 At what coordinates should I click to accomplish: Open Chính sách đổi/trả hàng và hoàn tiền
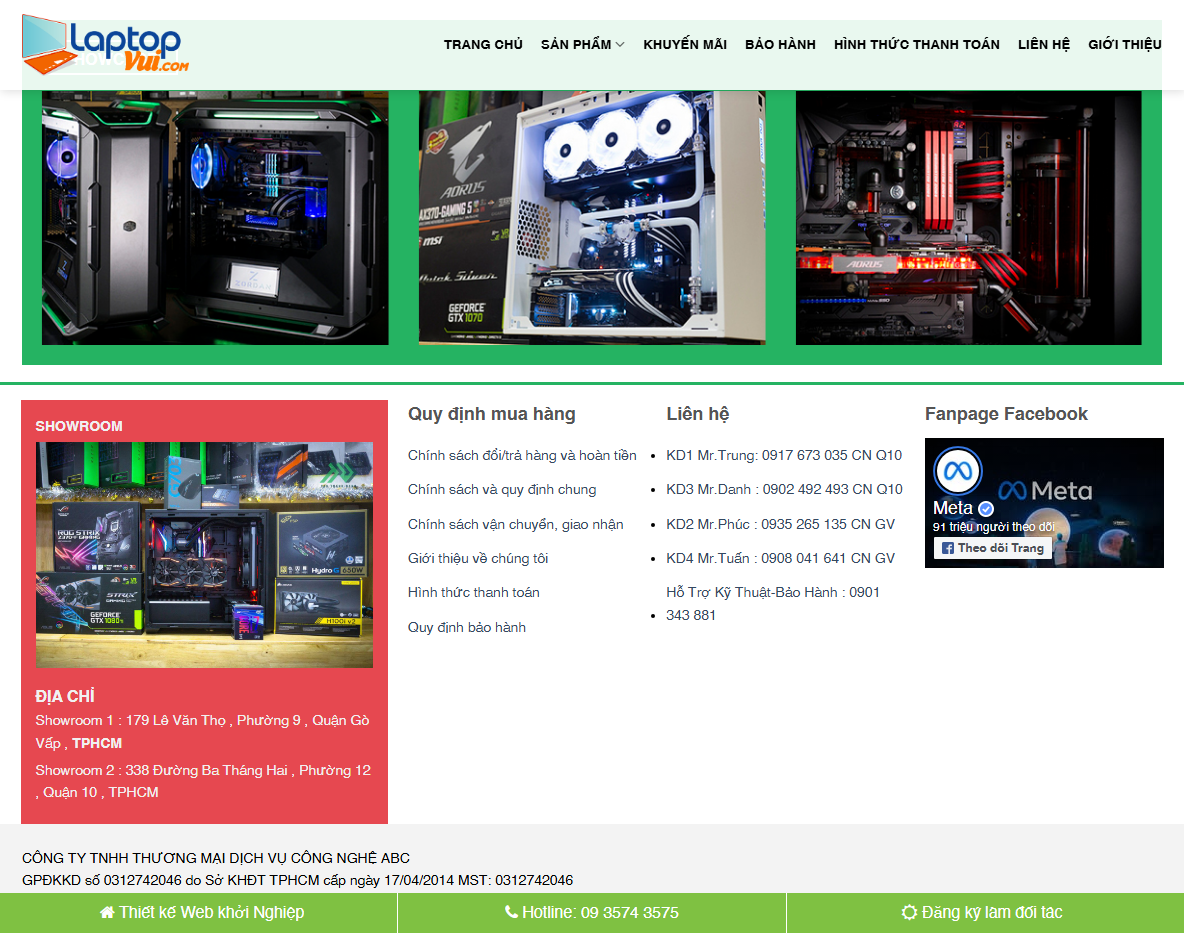coord(522,456)
